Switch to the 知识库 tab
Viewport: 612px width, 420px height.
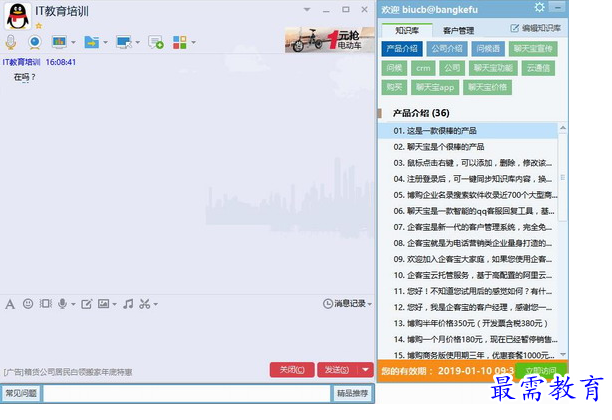[407, 30]
